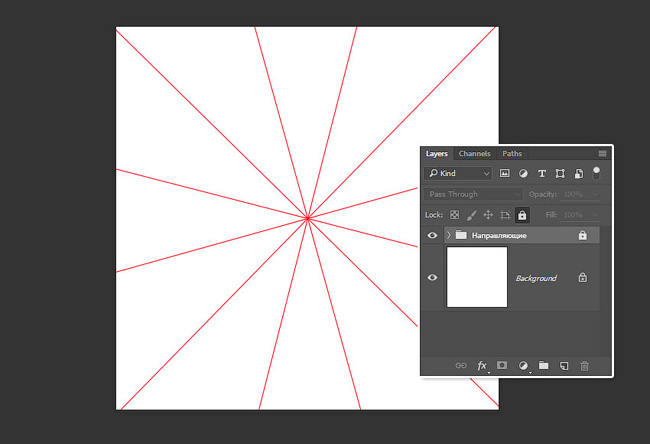650x444 pixels.
Task: Open the Pass Through blend mode dropdown
Action: [474, 194]
